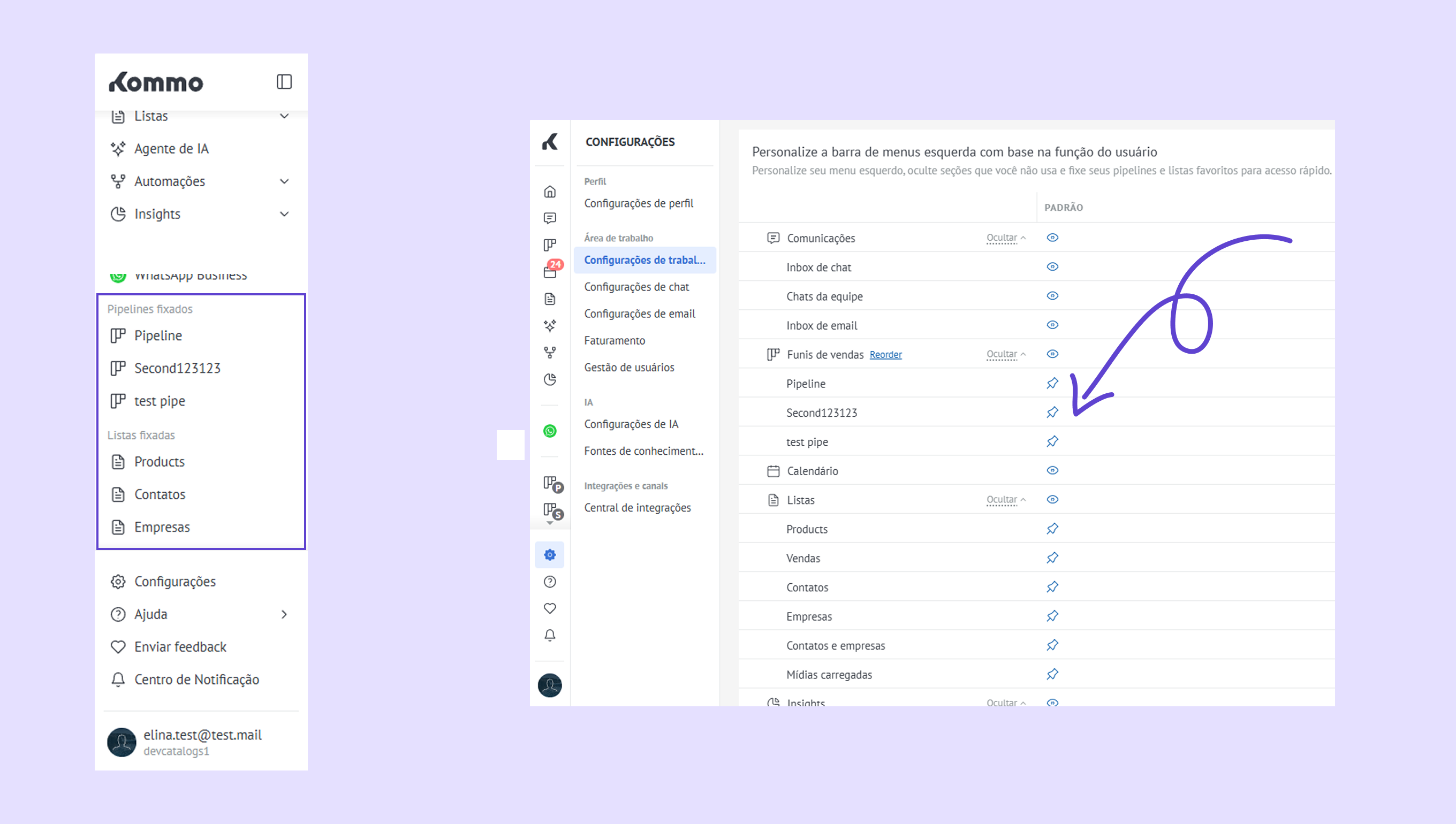The height and width of the screenshot is (824, 1456).
Task: Pin the Second123123 pipeline
Action: [1052, 413]
